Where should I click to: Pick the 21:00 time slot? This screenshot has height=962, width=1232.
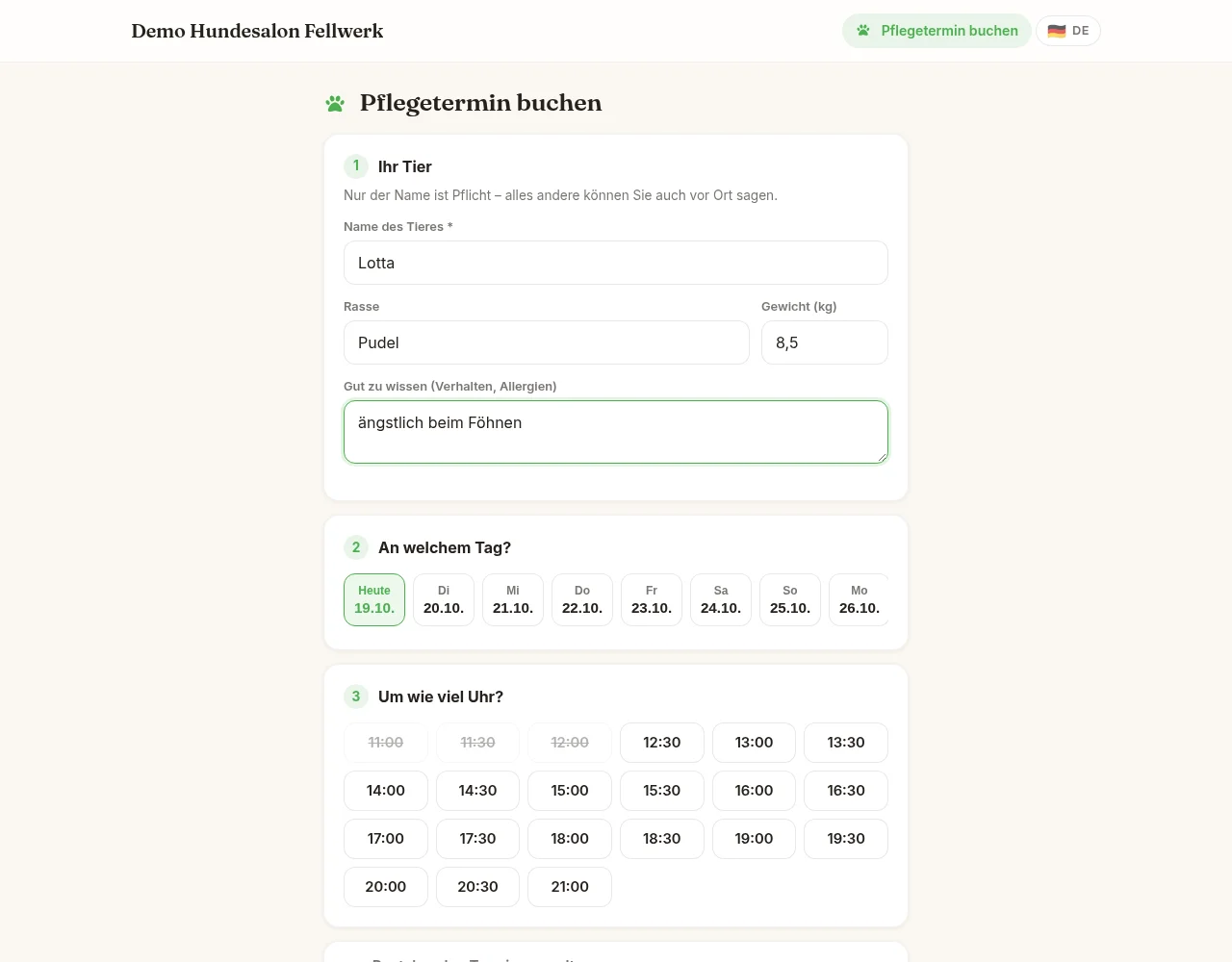(570, 887)
